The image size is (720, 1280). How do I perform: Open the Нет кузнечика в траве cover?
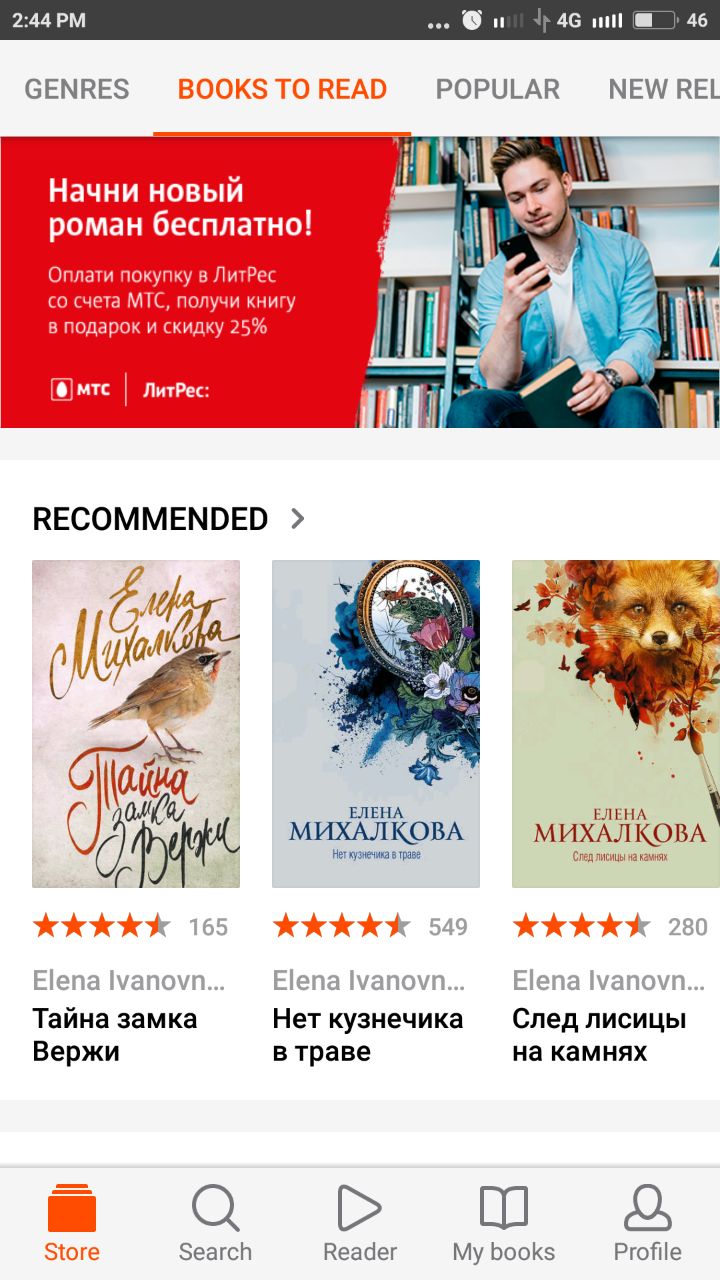point(376,724)
